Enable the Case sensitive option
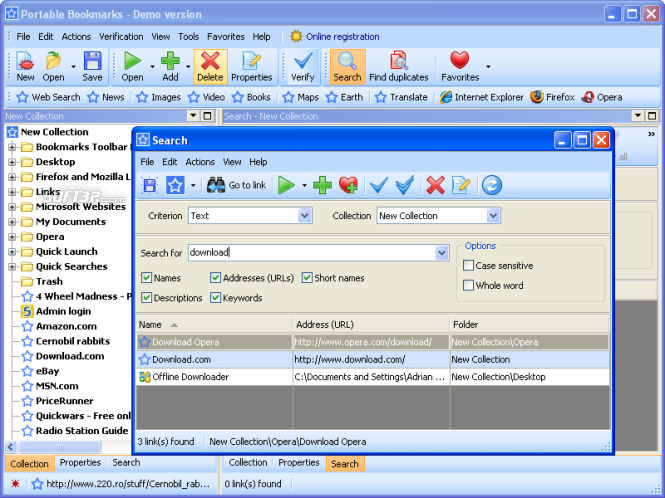This screenshot has width=665, height=498. (x=468, y=266)
